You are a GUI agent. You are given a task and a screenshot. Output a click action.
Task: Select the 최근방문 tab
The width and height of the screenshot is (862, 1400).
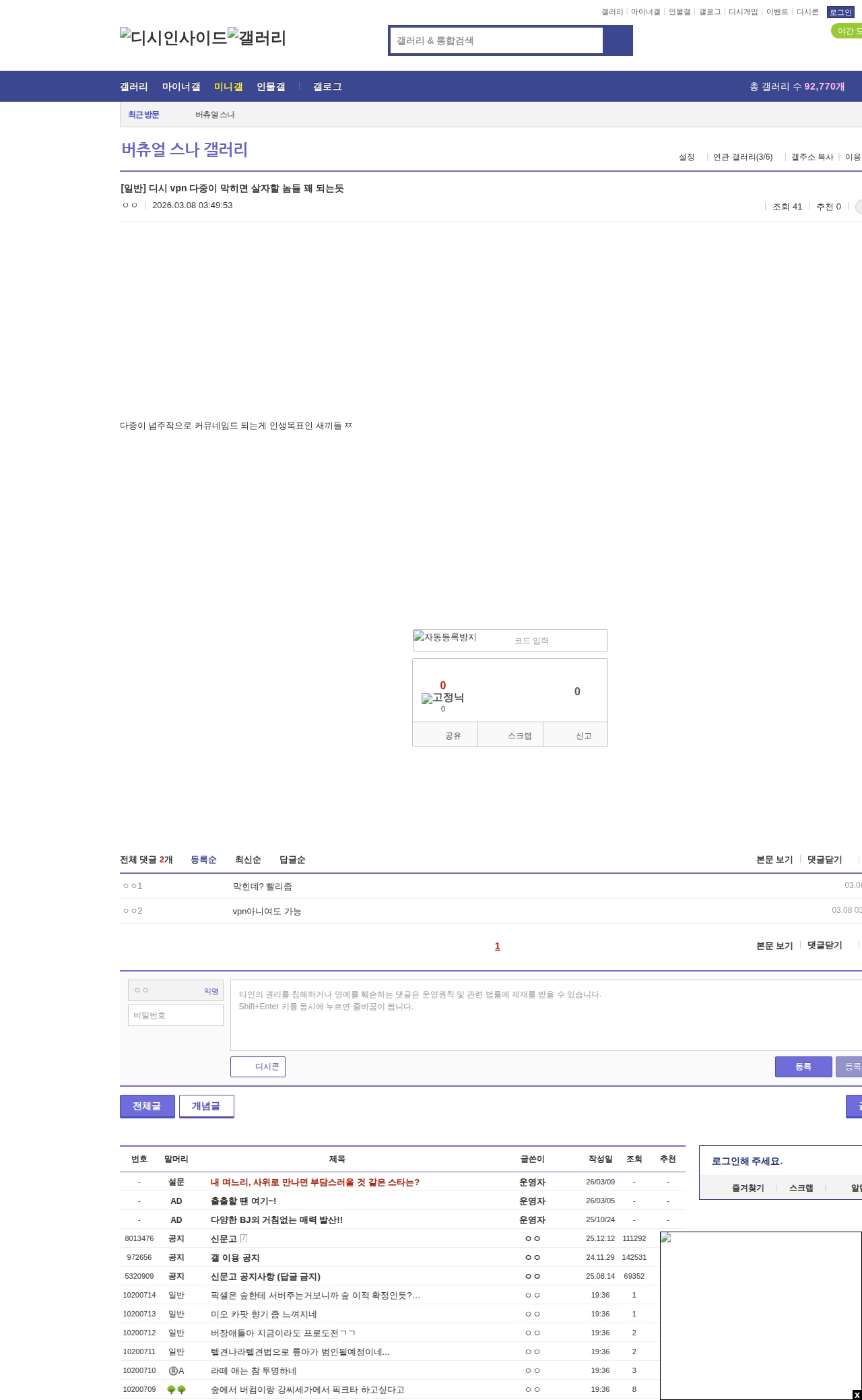(143, 115)
